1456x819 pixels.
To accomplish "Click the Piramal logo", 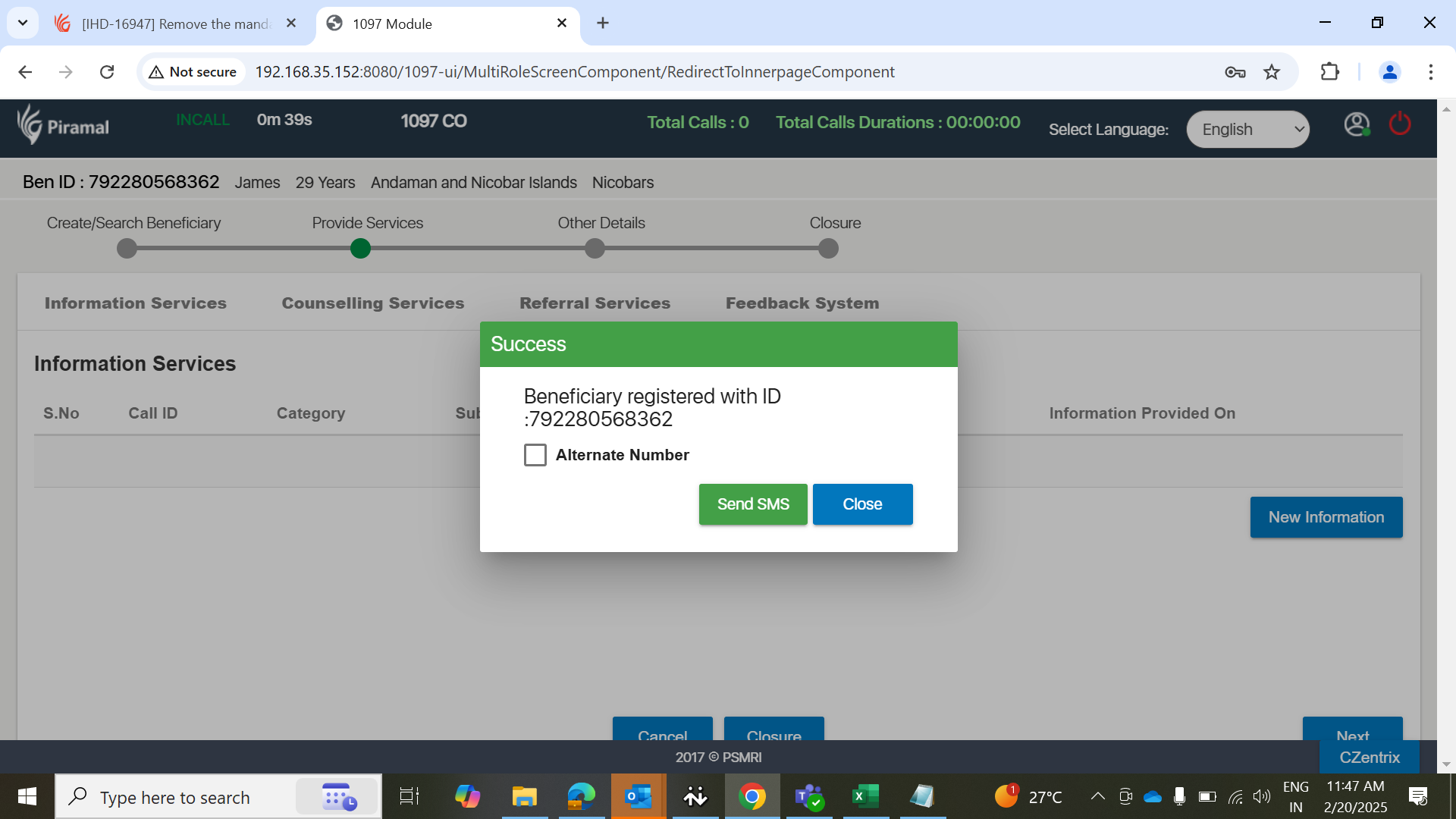I will pos(64,125).
